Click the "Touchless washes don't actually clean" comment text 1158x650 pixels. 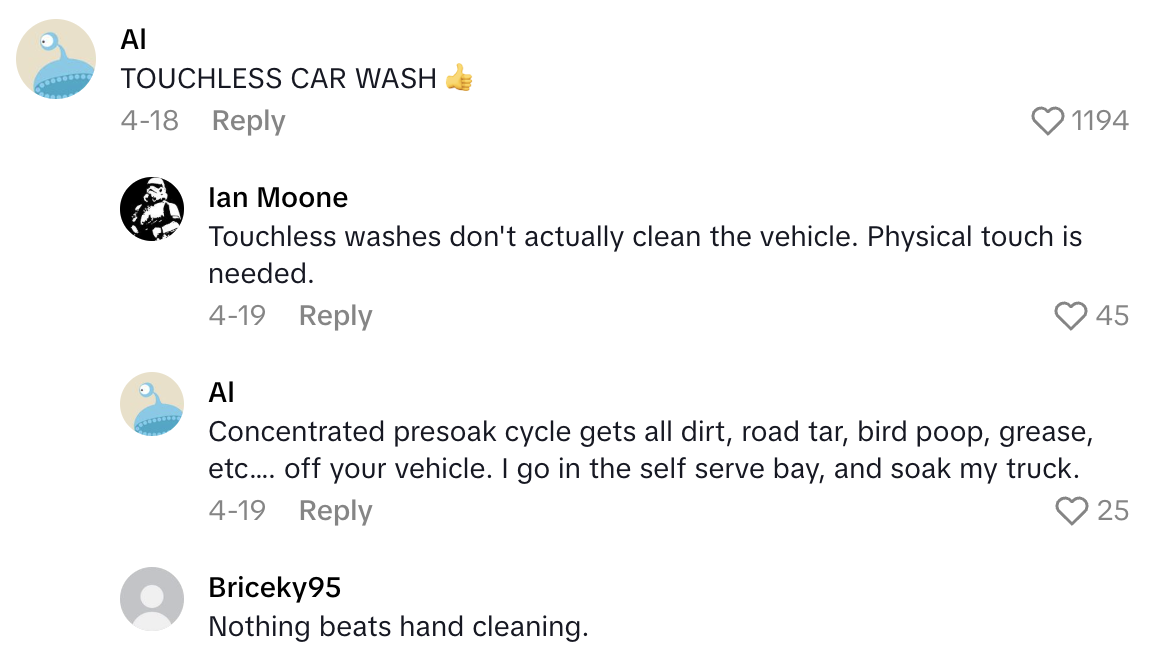(645, 237)
